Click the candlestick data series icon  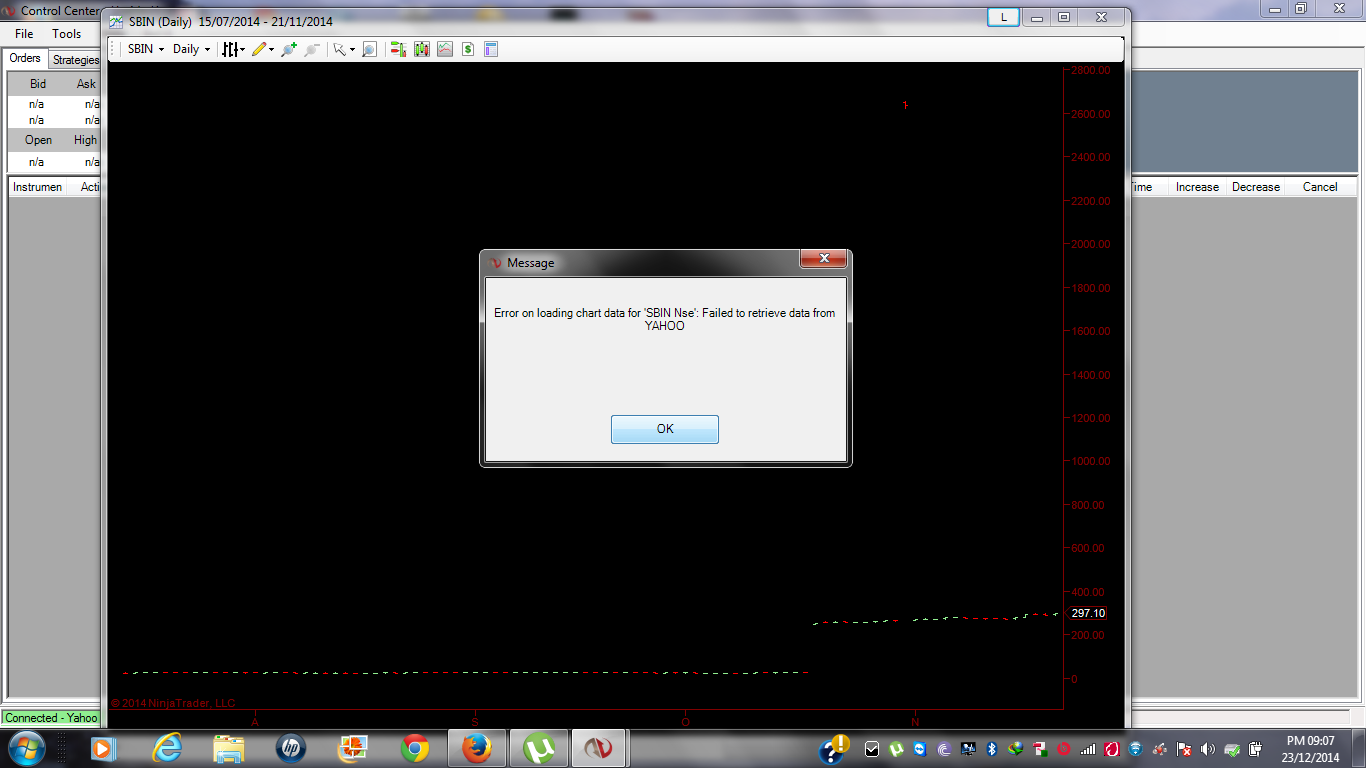(422, 49)
